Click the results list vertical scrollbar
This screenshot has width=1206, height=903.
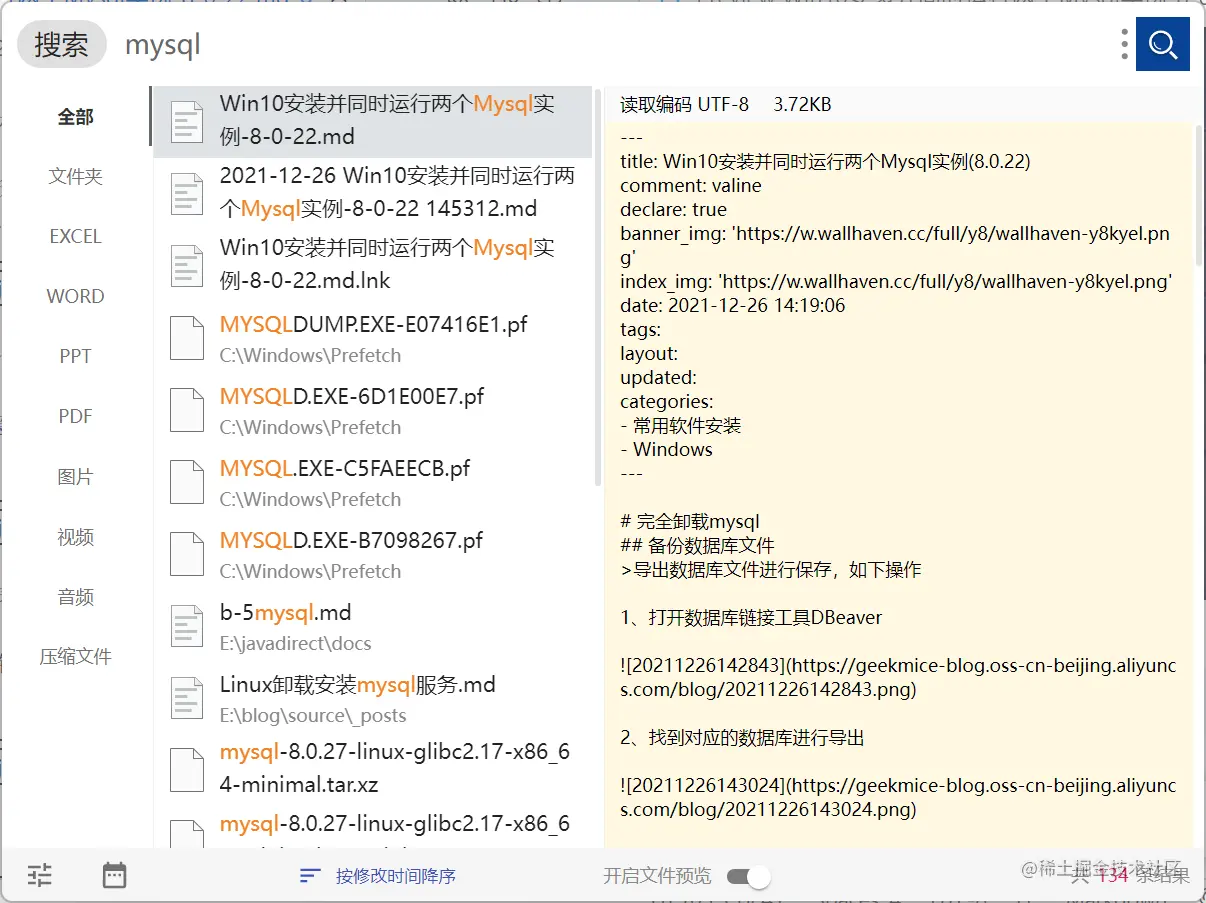(598, 287)
